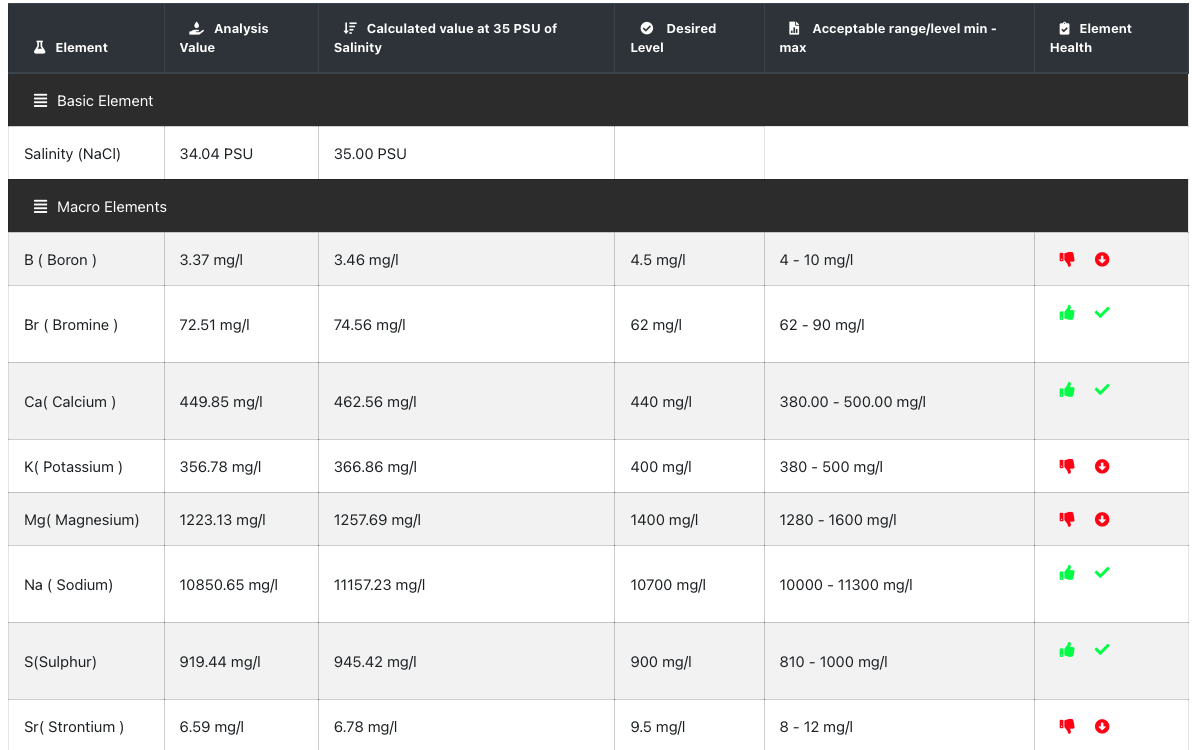This screenshot has height=750, width=1192.
Task: Click the 919.44 mg/l analysis value
Action: point(220,662)
